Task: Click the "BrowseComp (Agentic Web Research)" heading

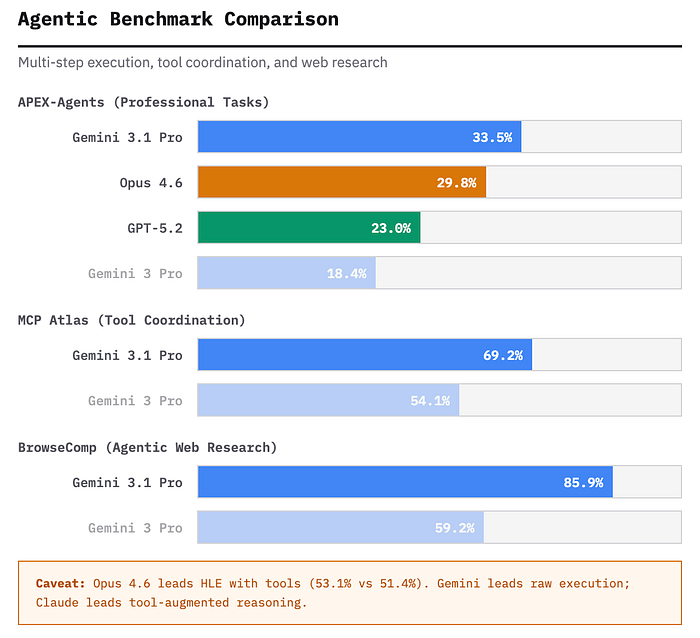Action: click(x=147, y=447)
